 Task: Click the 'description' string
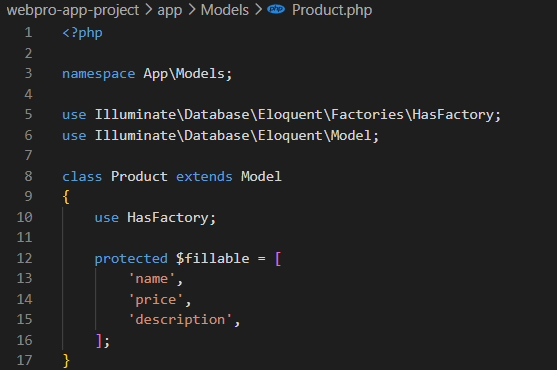point(180,320)
